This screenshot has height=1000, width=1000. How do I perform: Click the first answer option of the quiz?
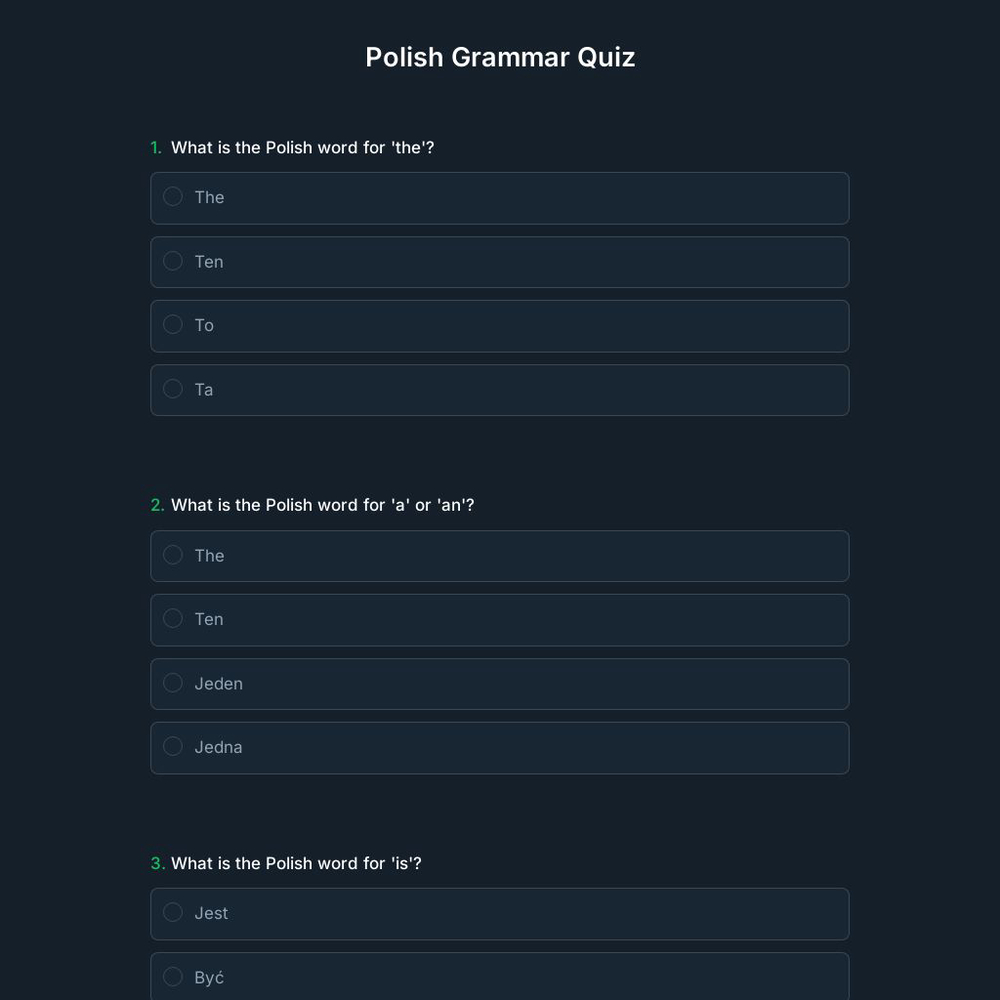point(500,197)
